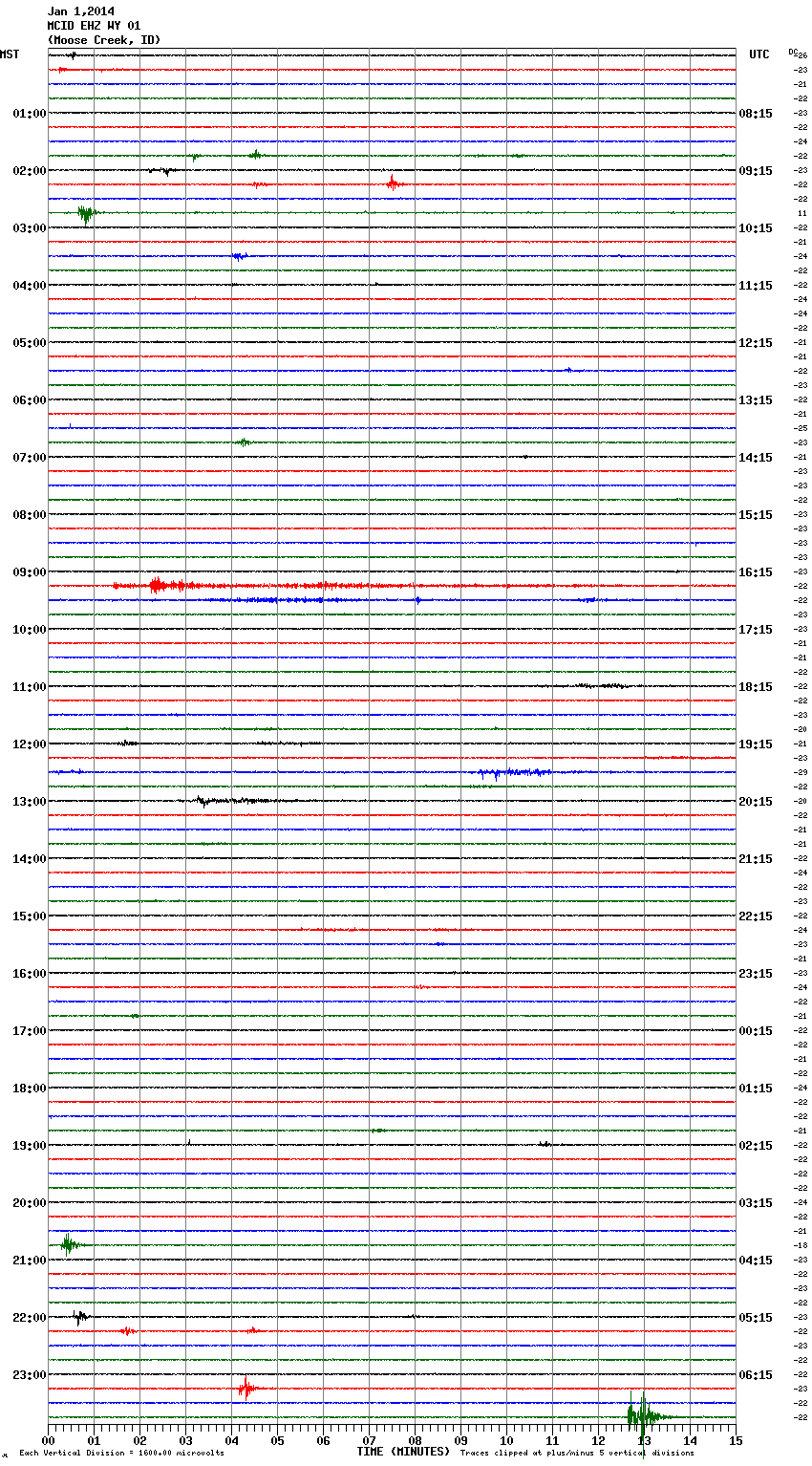This screenshot has height=1466, width=812.
Task: Click the 09:00 MST row label
Action: pyautogui.click(x=30, y=572)
